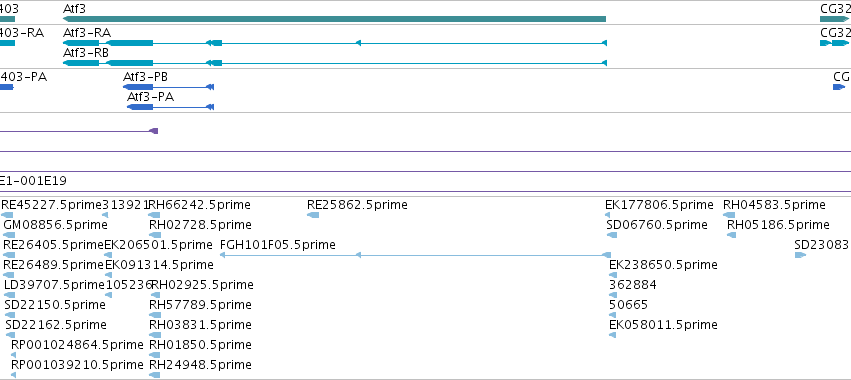Click the GM08856.5prime EST label
Viewport: 851px width, 380px height.
[x=55, y=225]
